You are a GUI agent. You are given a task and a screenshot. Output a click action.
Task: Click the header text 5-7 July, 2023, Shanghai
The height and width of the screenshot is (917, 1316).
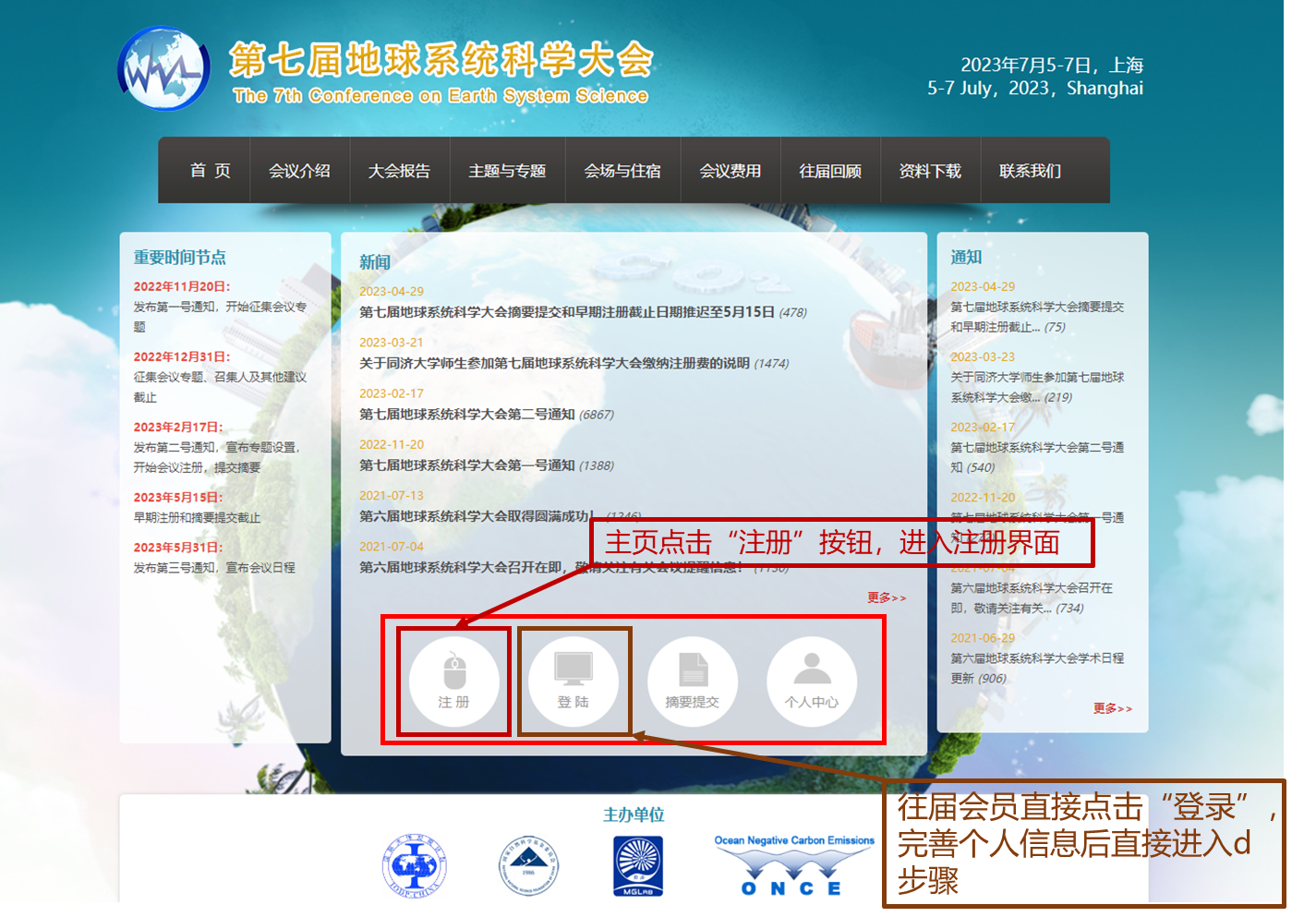tap(1035, 89)
